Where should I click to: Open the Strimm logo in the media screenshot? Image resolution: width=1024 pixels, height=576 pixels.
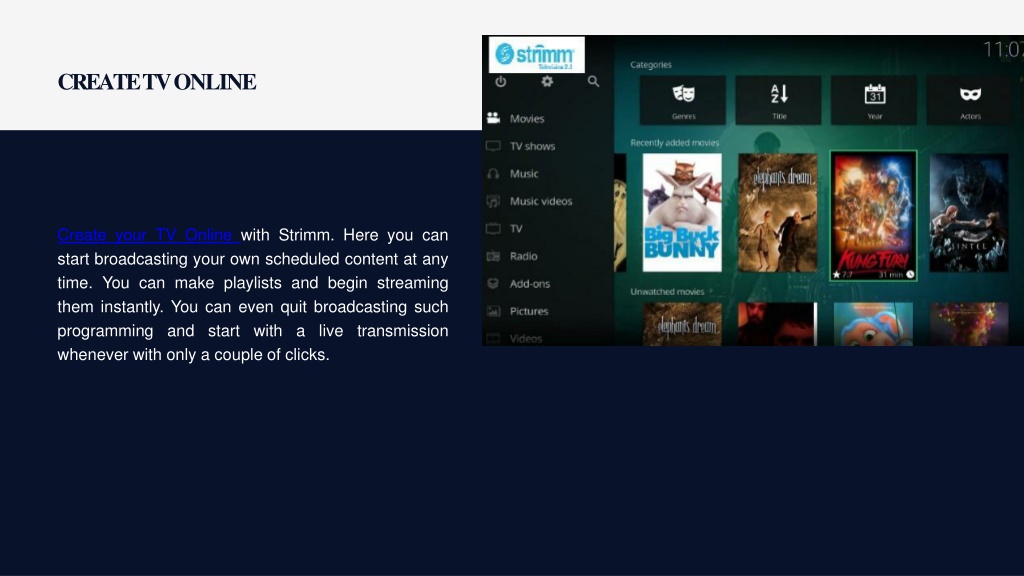coord(536,55)
